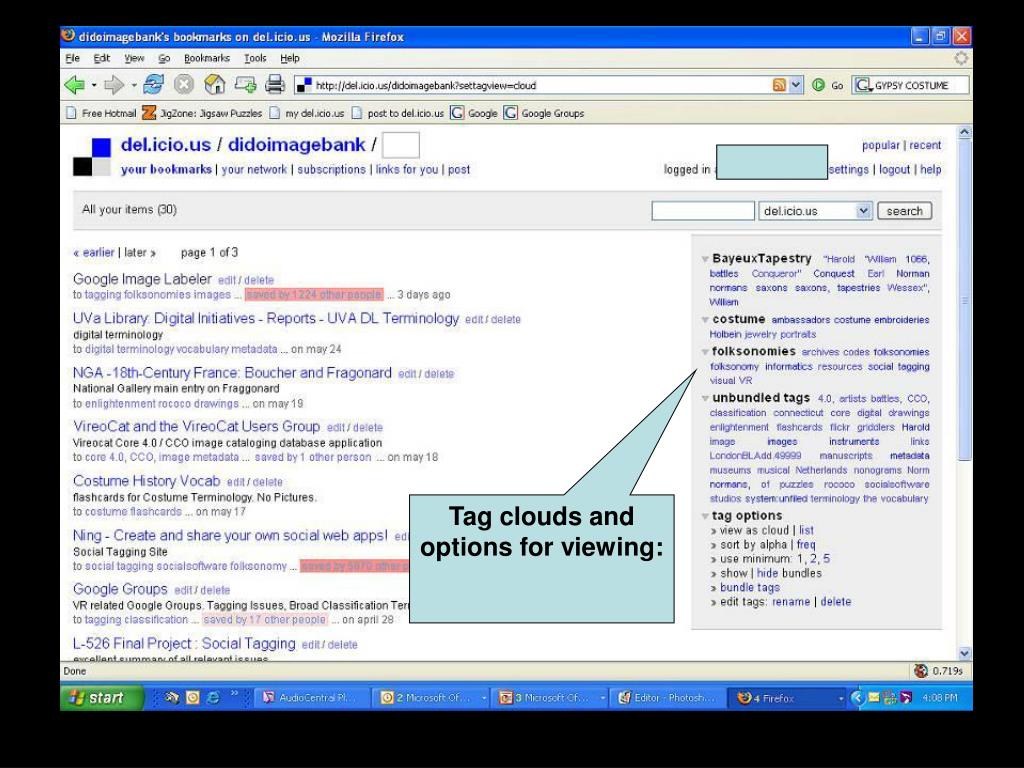Image resolution: width=1024 pixels, height=768 pixels.
Task: Click the page scrollbar up arrow
Action: (x=965, y=132)
